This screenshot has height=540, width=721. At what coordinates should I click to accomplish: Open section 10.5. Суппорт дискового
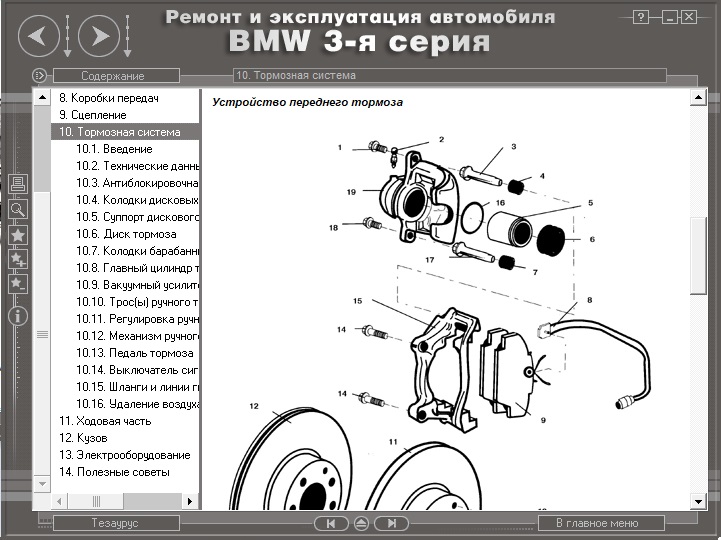tap(137, 217)
